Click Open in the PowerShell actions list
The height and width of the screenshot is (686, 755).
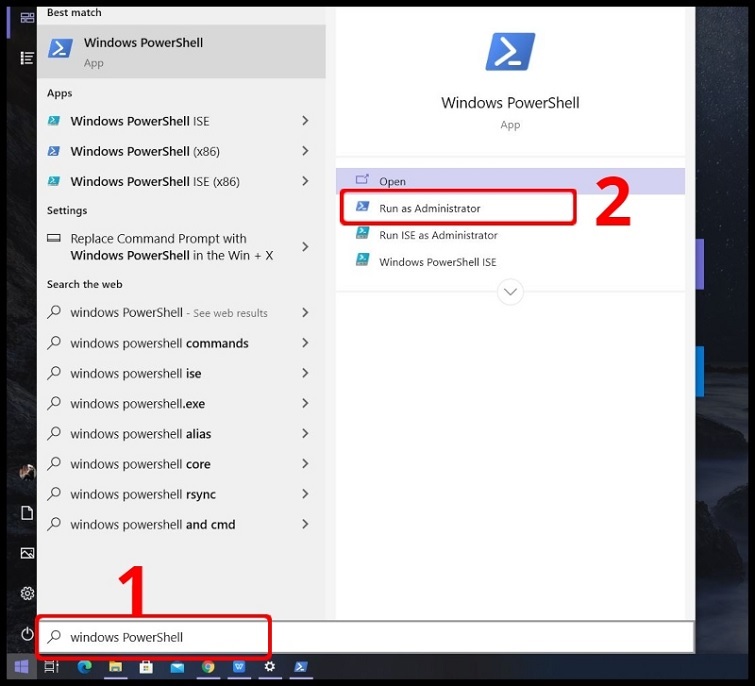tap(392, 181)
